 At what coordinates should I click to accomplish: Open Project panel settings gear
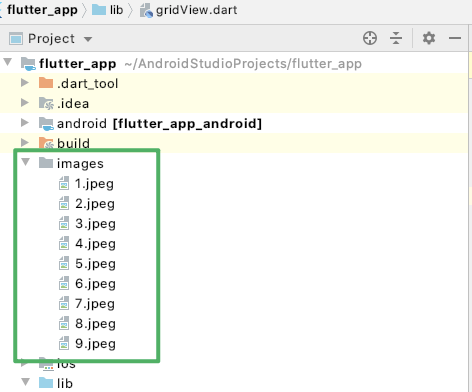coord(429,38)
